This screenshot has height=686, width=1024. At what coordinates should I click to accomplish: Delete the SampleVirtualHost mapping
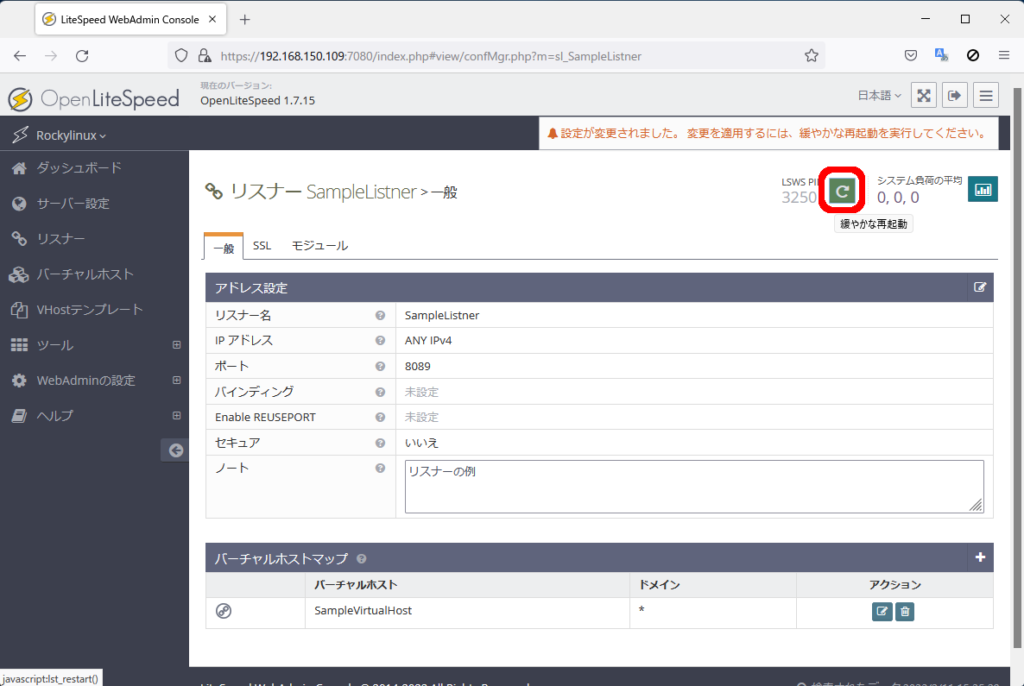(905, 611)
